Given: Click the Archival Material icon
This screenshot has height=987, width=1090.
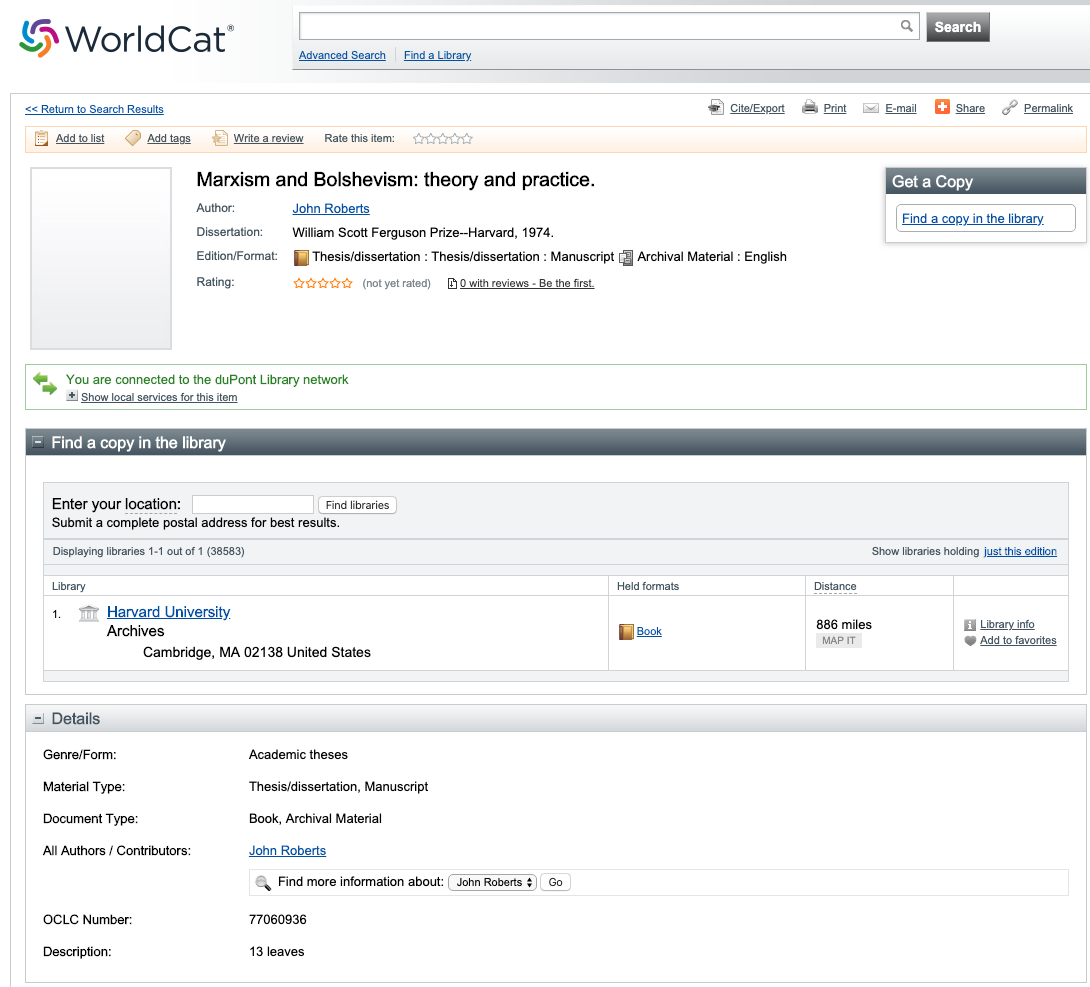Looking at the screenshot, I should click(x=626, y=258).
